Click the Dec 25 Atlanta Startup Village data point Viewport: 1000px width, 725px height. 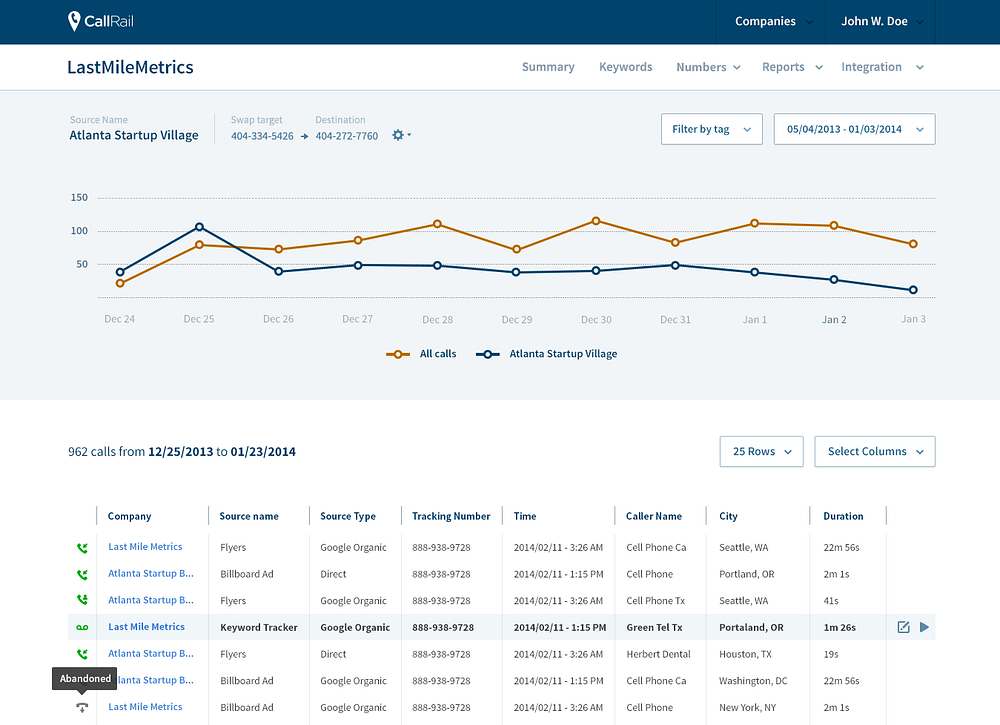click(199, 227)
